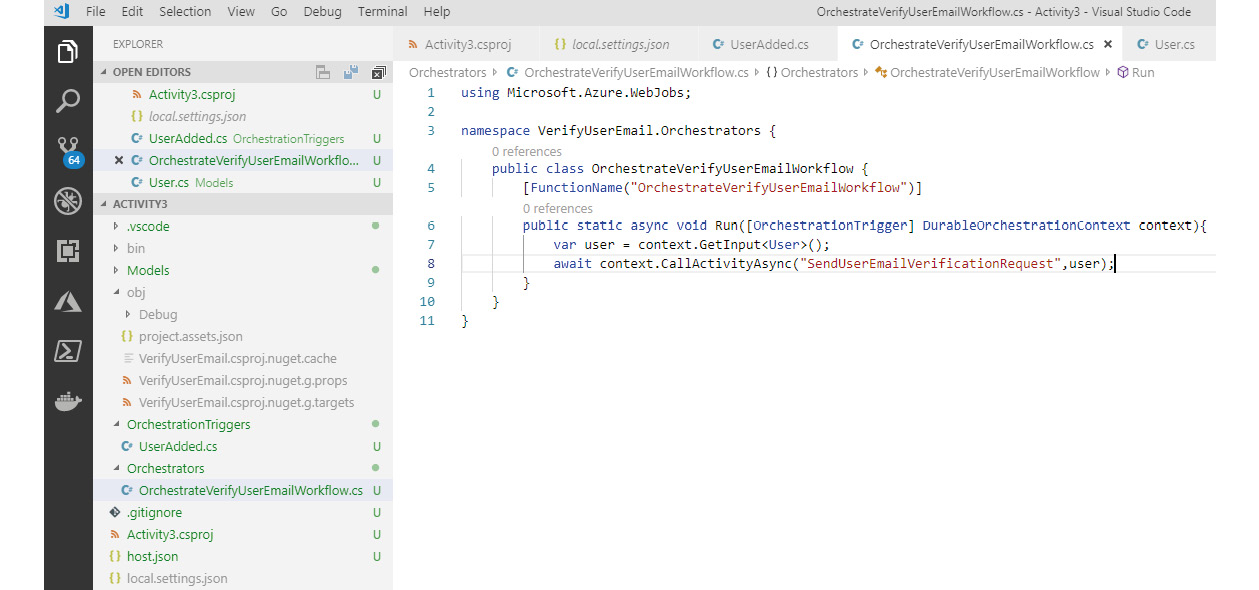Open the Docker view in activity bar
This screenshot has width=1259, height=590.
[68, 401]
